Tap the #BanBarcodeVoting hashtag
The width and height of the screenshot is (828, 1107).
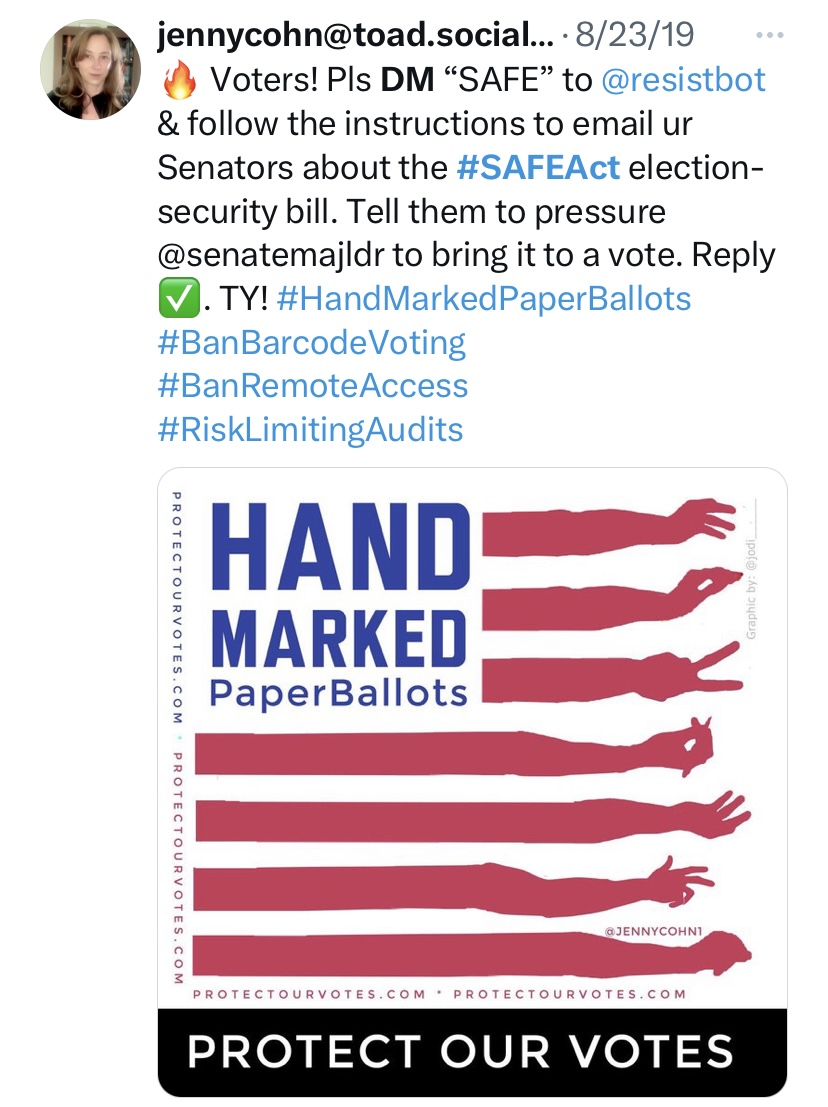[x=312, y=342]
